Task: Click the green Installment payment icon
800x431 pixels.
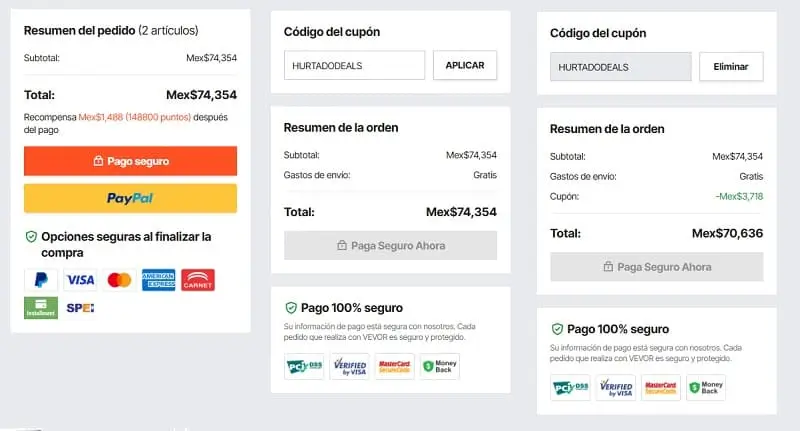Action: 41,308
